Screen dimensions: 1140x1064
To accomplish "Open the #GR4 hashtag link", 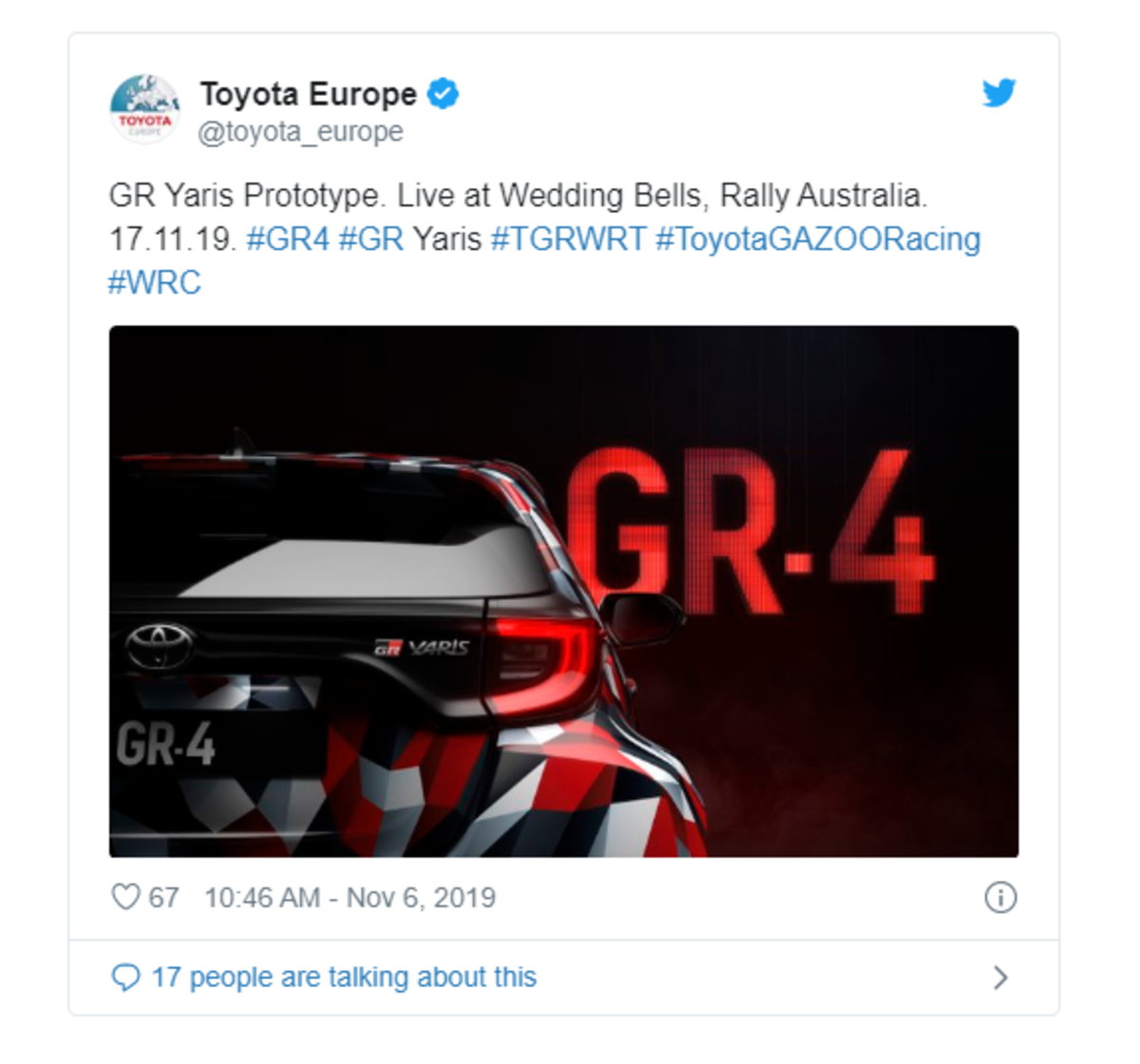I will (x=288, y=238).
